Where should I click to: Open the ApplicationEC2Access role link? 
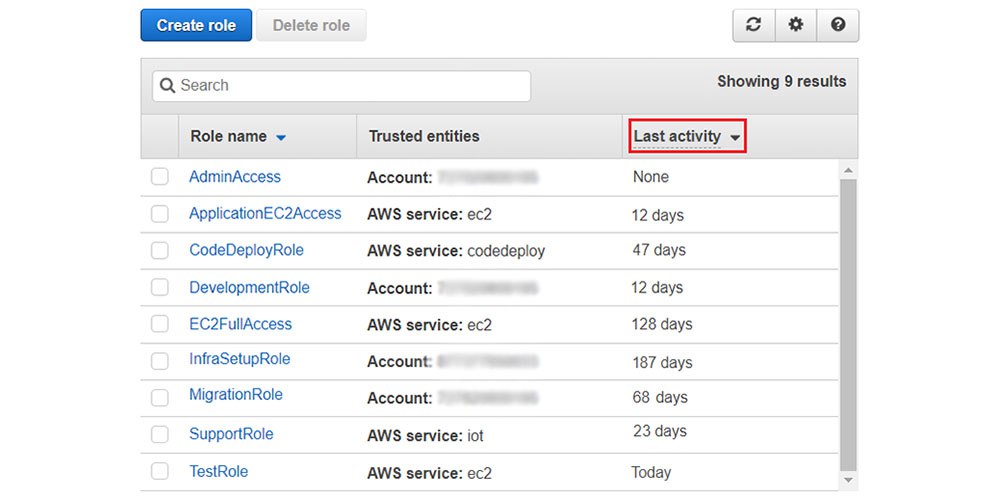[265, 214]
